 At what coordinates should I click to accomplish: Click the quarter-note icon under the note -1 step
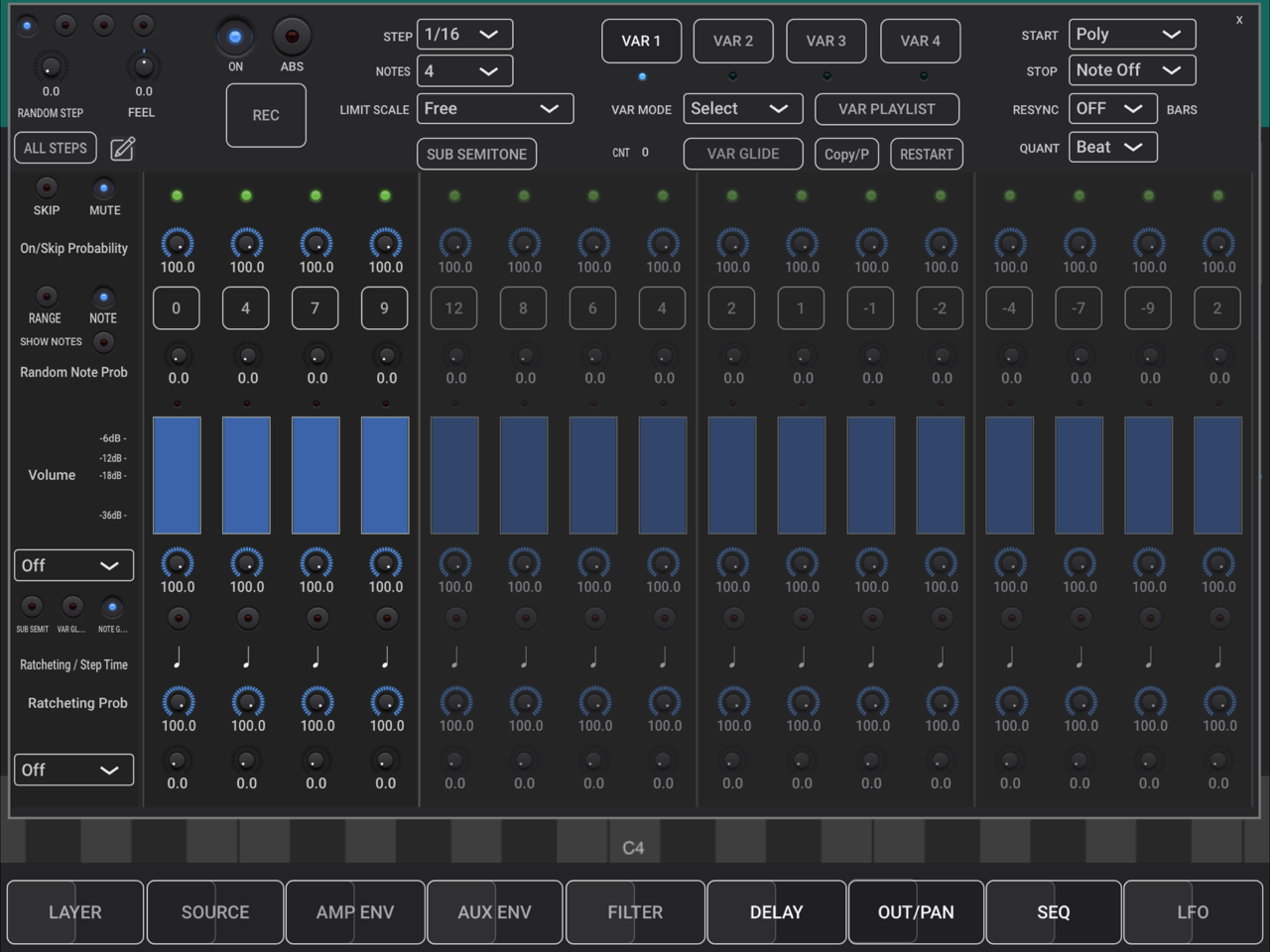tap(872, 656)
